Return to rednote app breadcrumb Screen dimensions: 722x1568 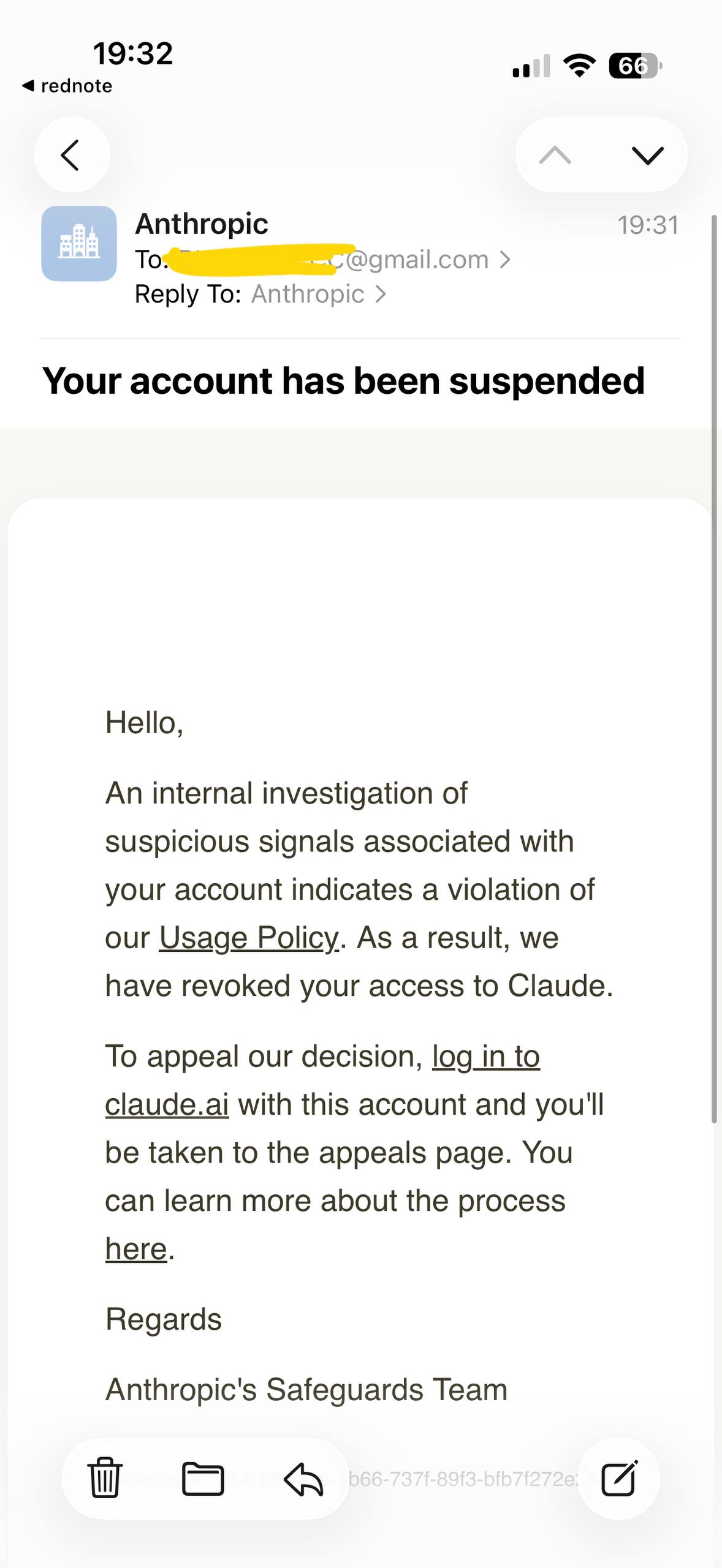67,86
